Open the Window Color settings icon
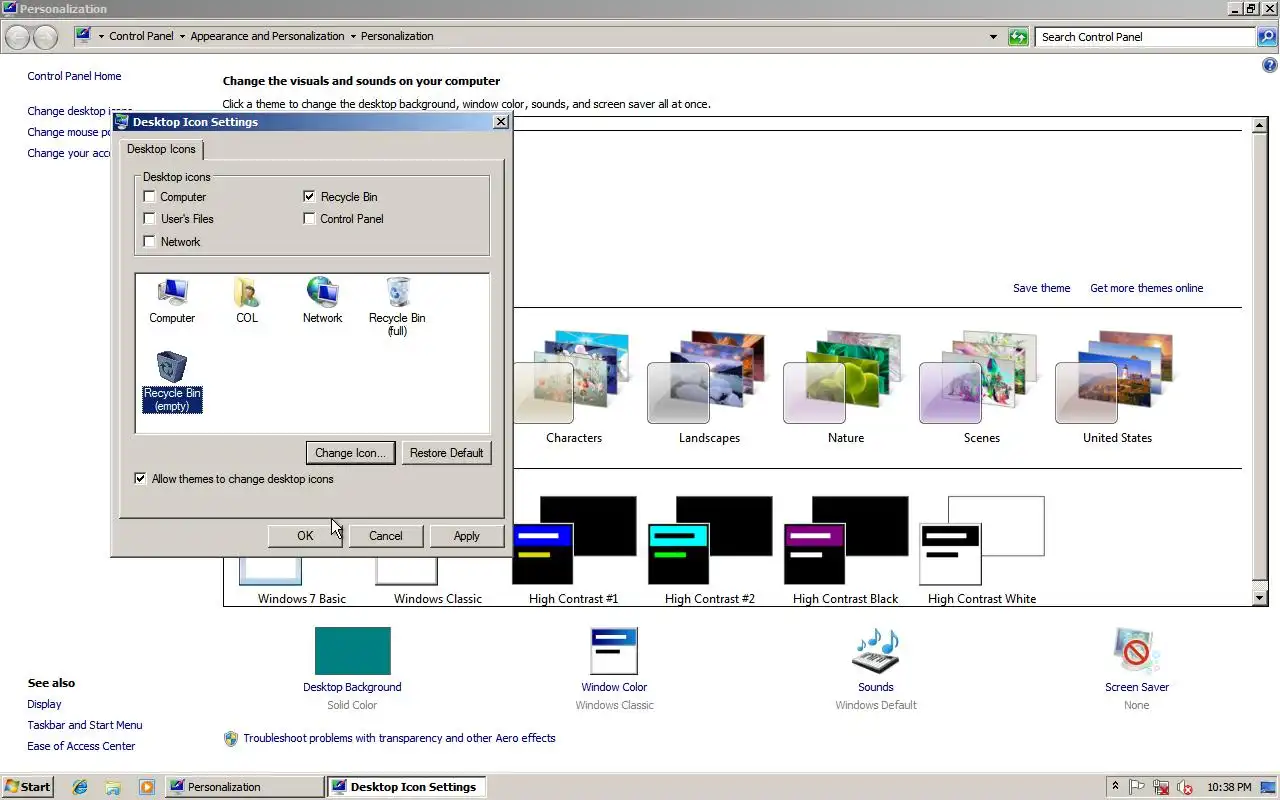 [614, 651]
